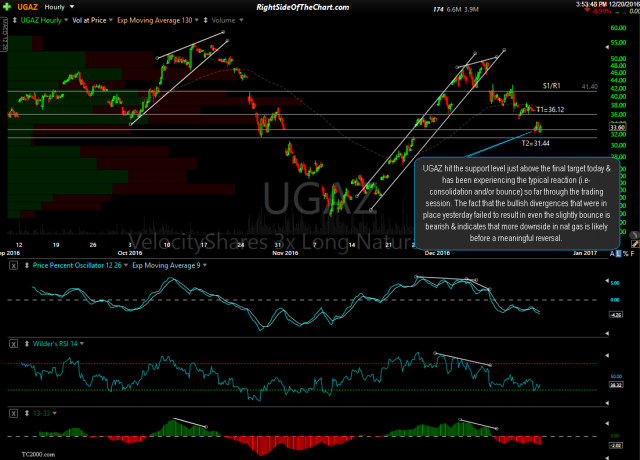This screenshot has height=460, width=640.
Task: Click the round gray icon above the pencil
Action: coord(634,235)
